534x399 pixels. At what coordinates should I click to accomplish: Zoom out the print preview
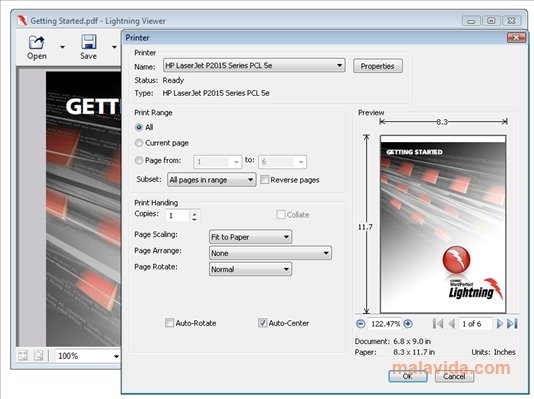360,324
